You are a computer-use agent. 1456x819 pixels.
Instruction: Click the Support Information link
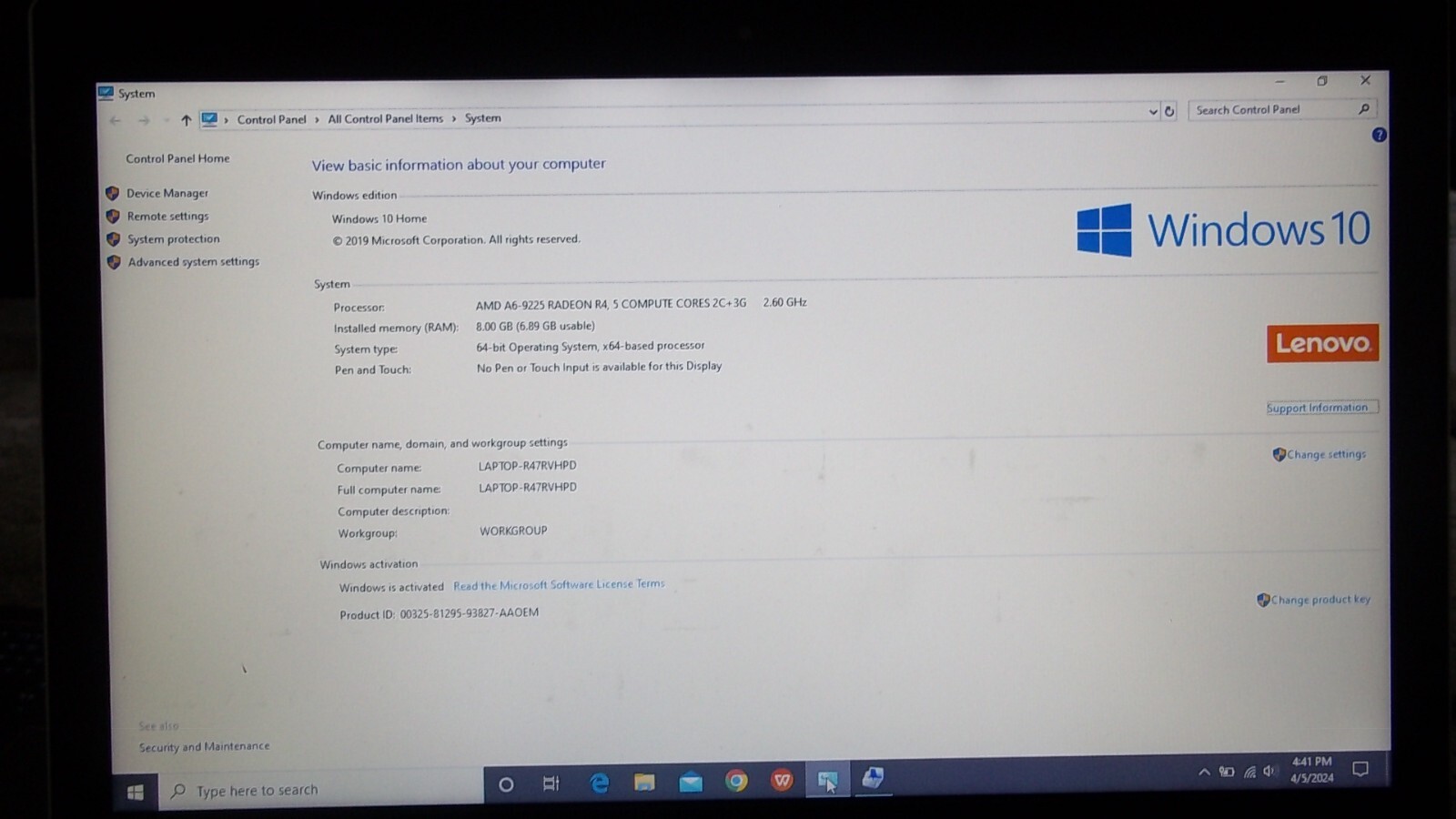[x=1318, y=408]
